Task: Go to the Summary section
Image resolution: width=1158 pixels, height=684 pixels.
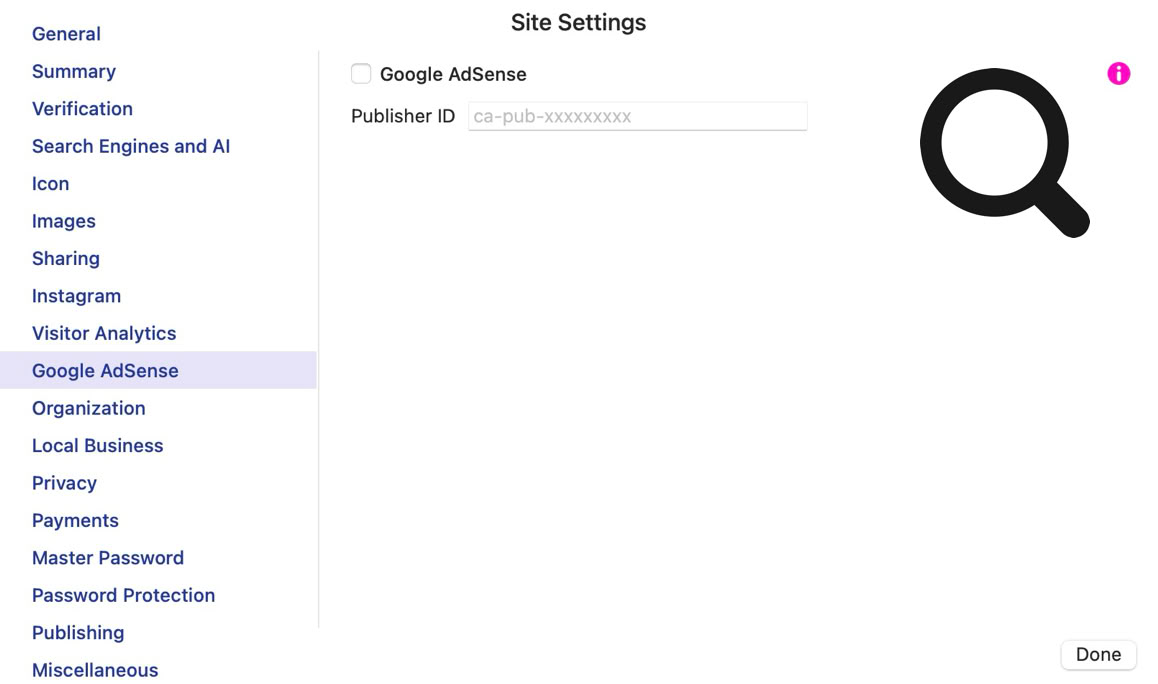Action: [74, 71]
